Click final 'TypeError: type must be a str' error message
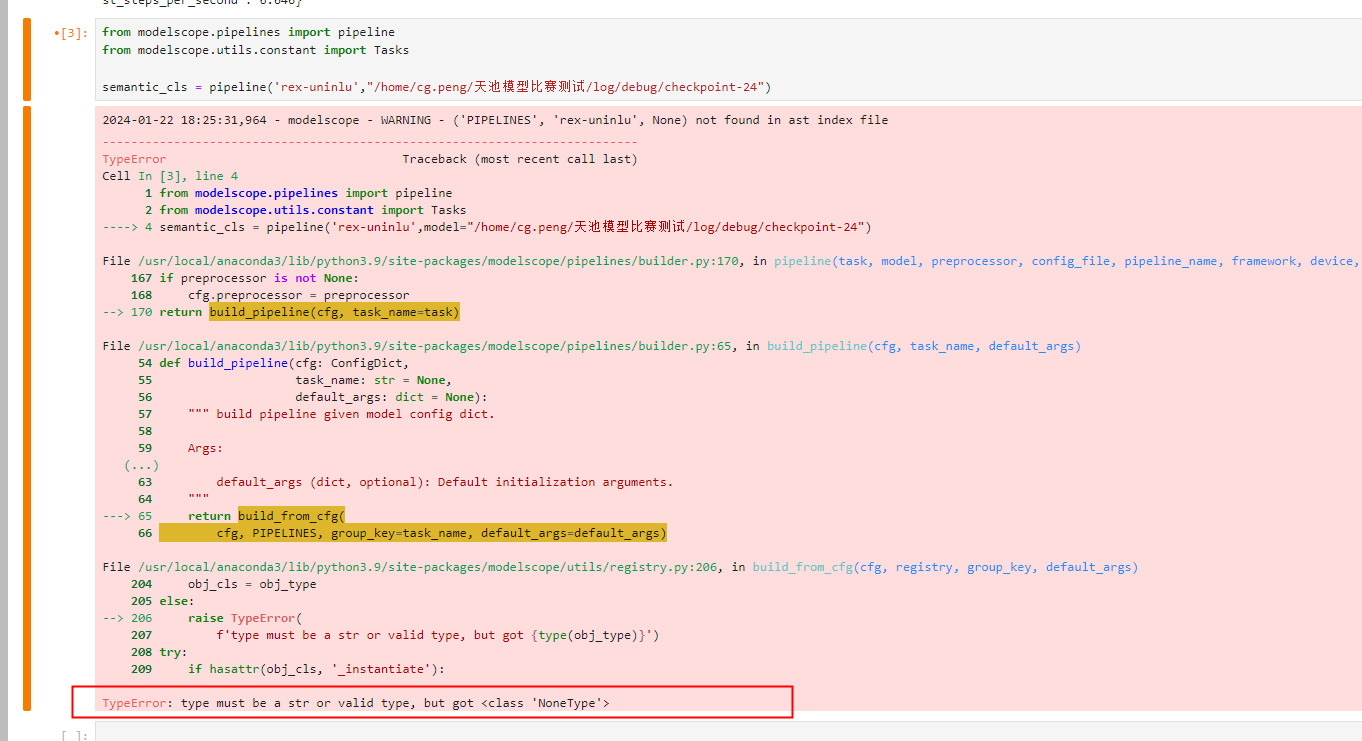The height and width of the screenshot is (741, 1362). 356,703
